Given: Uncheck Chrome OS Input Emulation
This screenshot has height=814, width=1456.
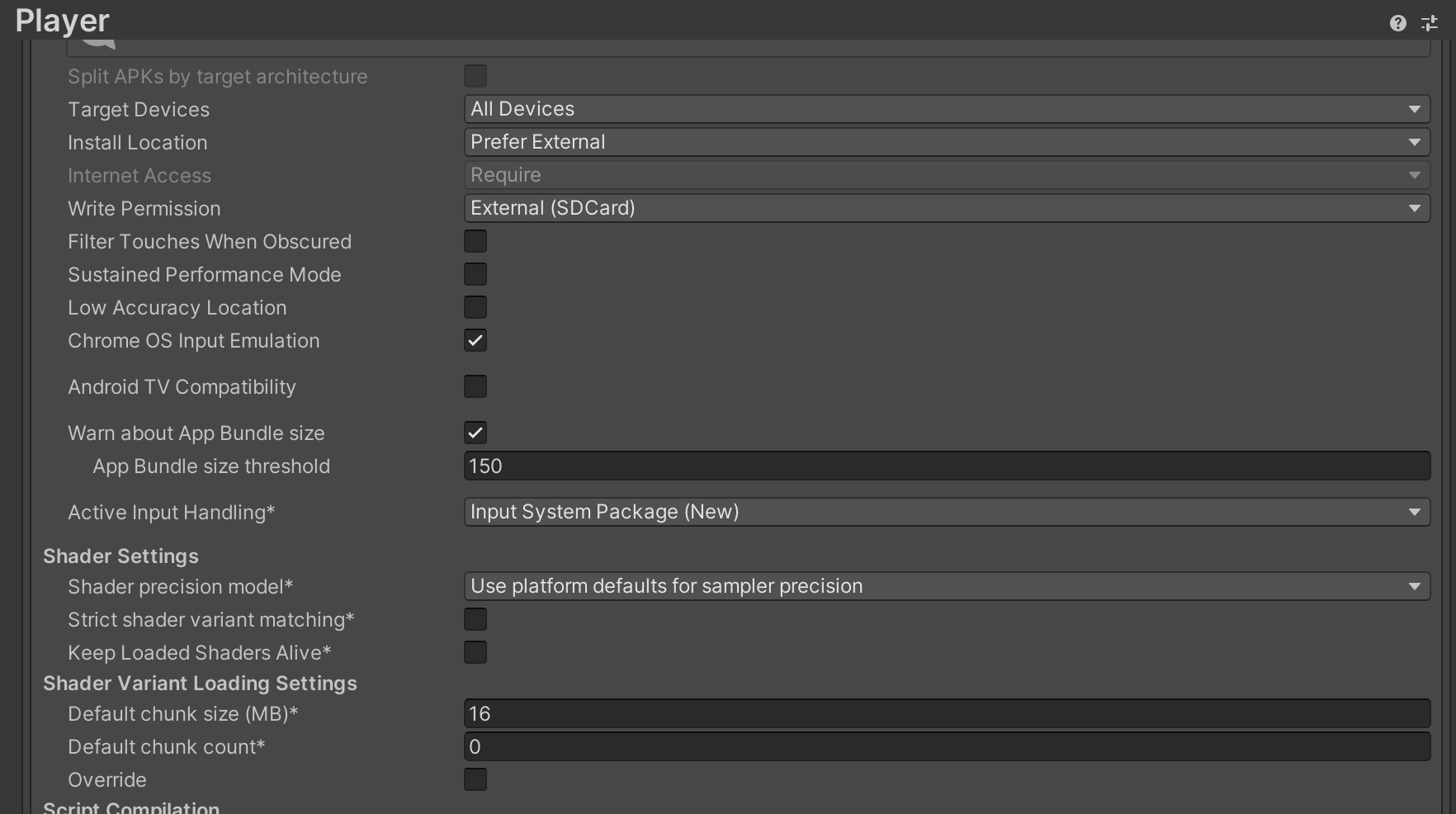Looking at the screenshot, I should (475, 340).
